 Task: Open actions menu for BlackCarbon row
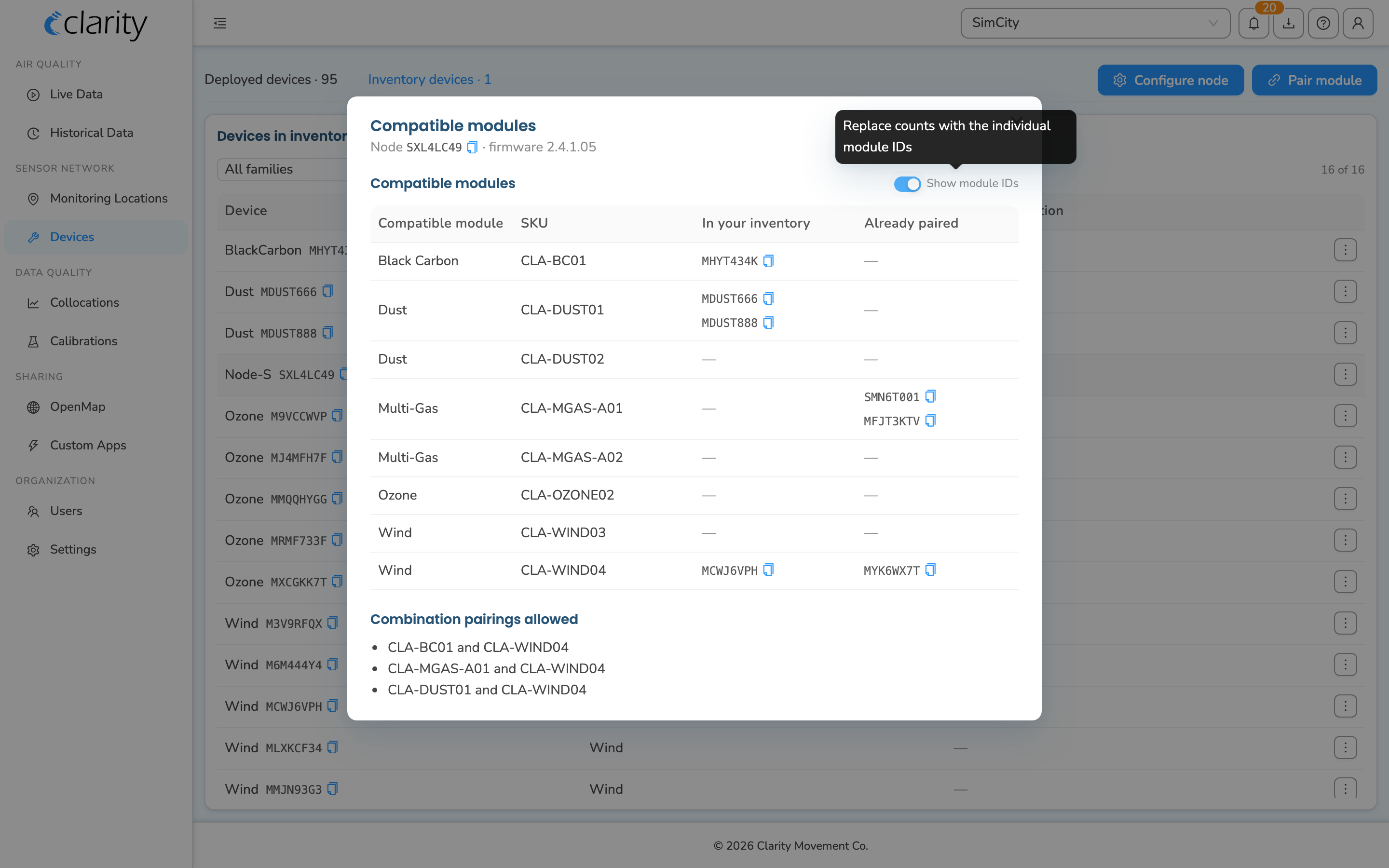coord(1346,250)
